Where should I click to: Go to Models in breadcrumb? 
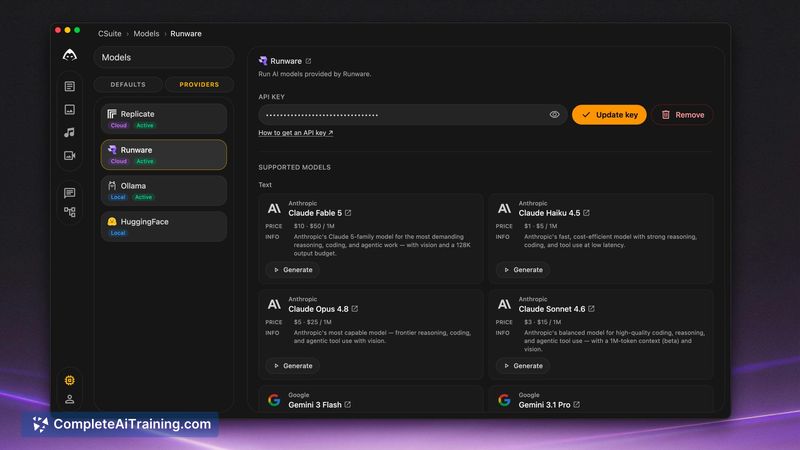coord(146,34)
